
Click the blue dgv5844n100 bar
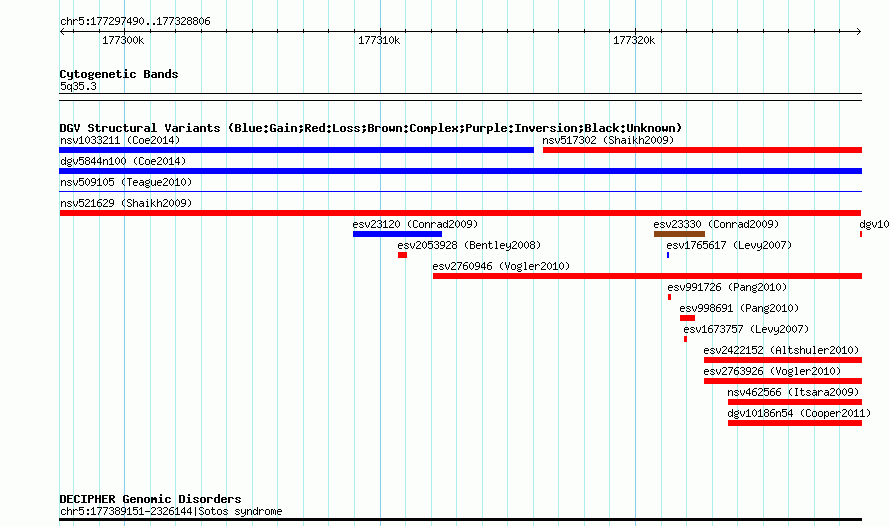pos(460,171)
